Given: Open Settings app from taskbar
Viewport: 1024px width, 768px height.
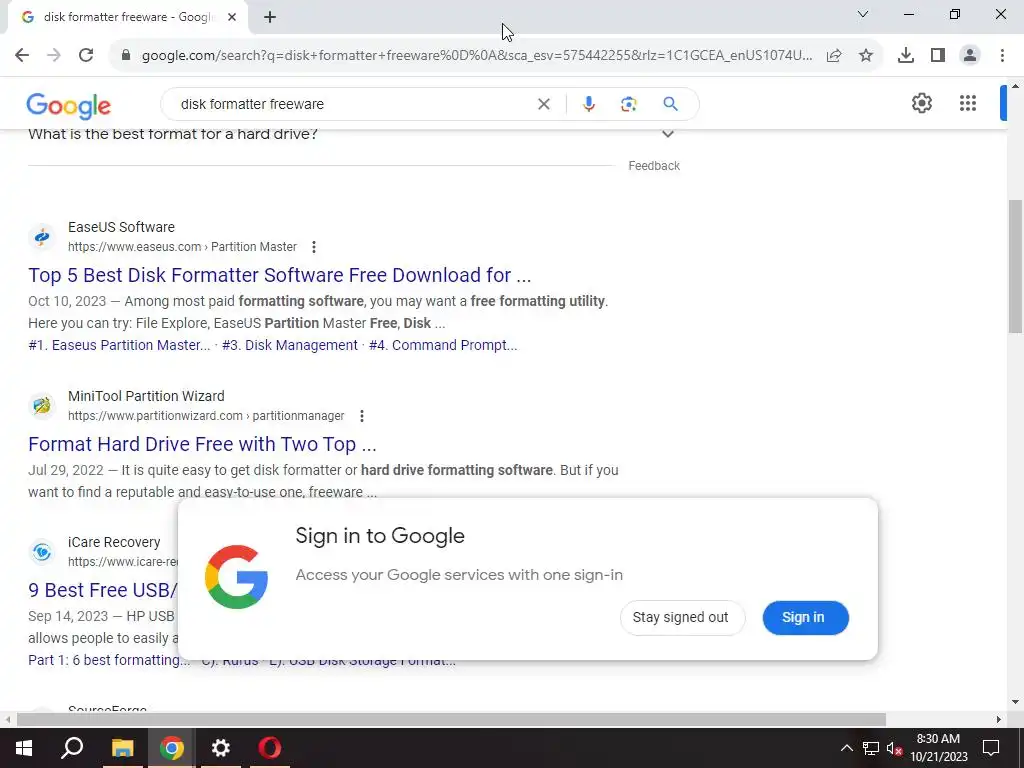Looking at the screenshot, I should [x=221, y=748].
